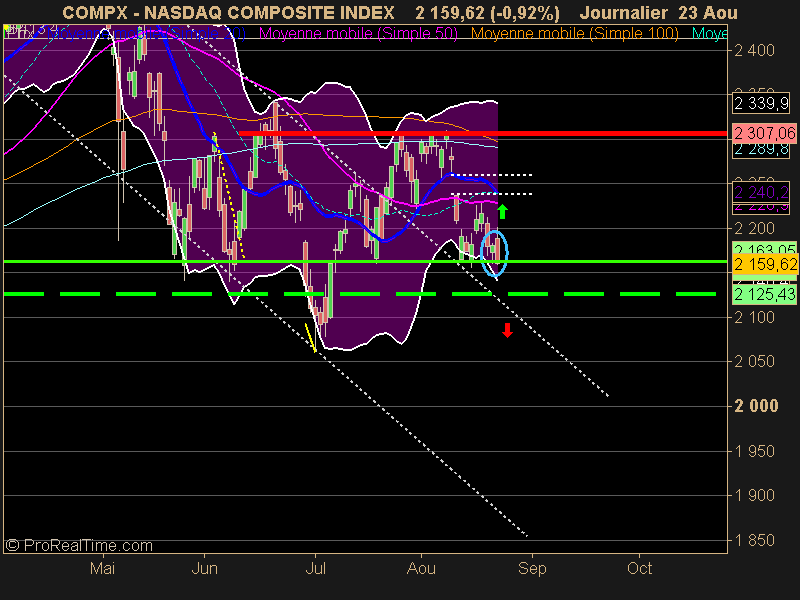Click the Sep month label on time axis
The width and height of the screenshot is (800, 600).
pos(532,568)
